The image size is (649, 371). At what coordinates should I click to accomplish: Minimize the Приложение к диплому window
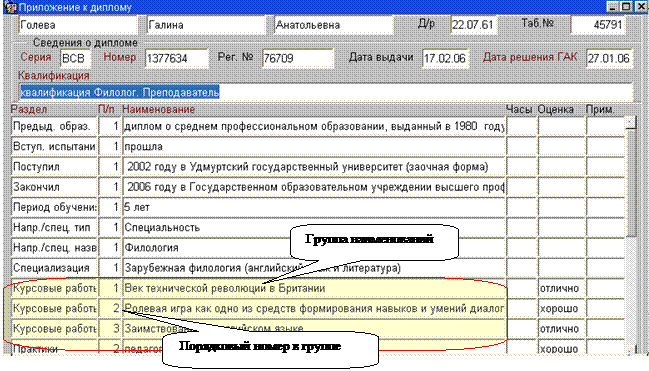pyautogui.click(x=613, y=7)
